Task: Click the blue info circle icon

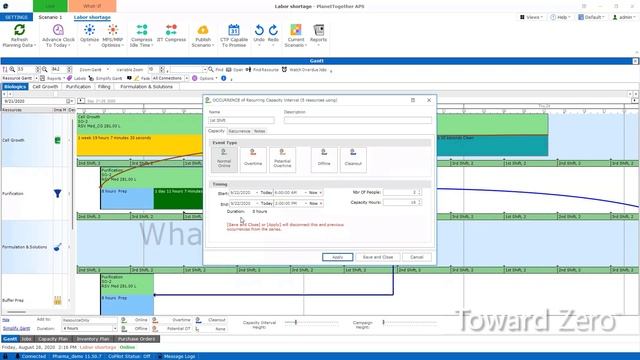Action: click(x=224, y=78)
